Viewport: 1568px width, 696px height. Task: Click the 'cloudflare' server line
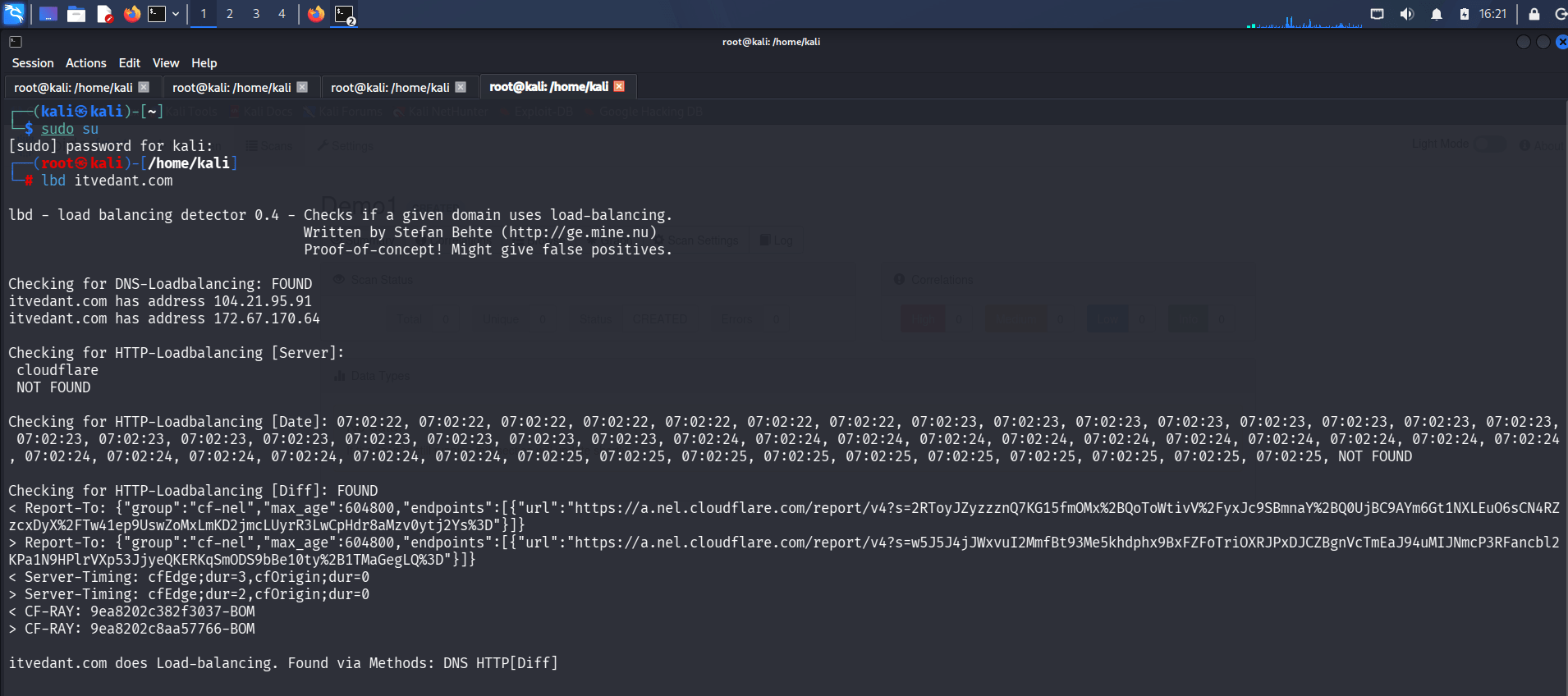click(x=57, y=370)
